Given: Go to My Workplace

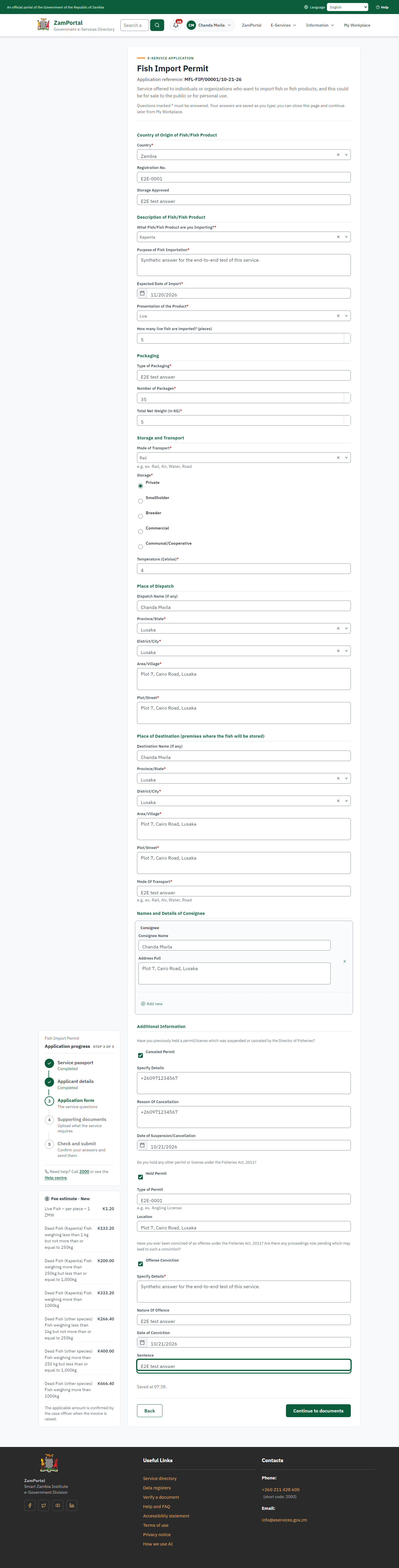Looking at the screenshot, I should point(357,25).
